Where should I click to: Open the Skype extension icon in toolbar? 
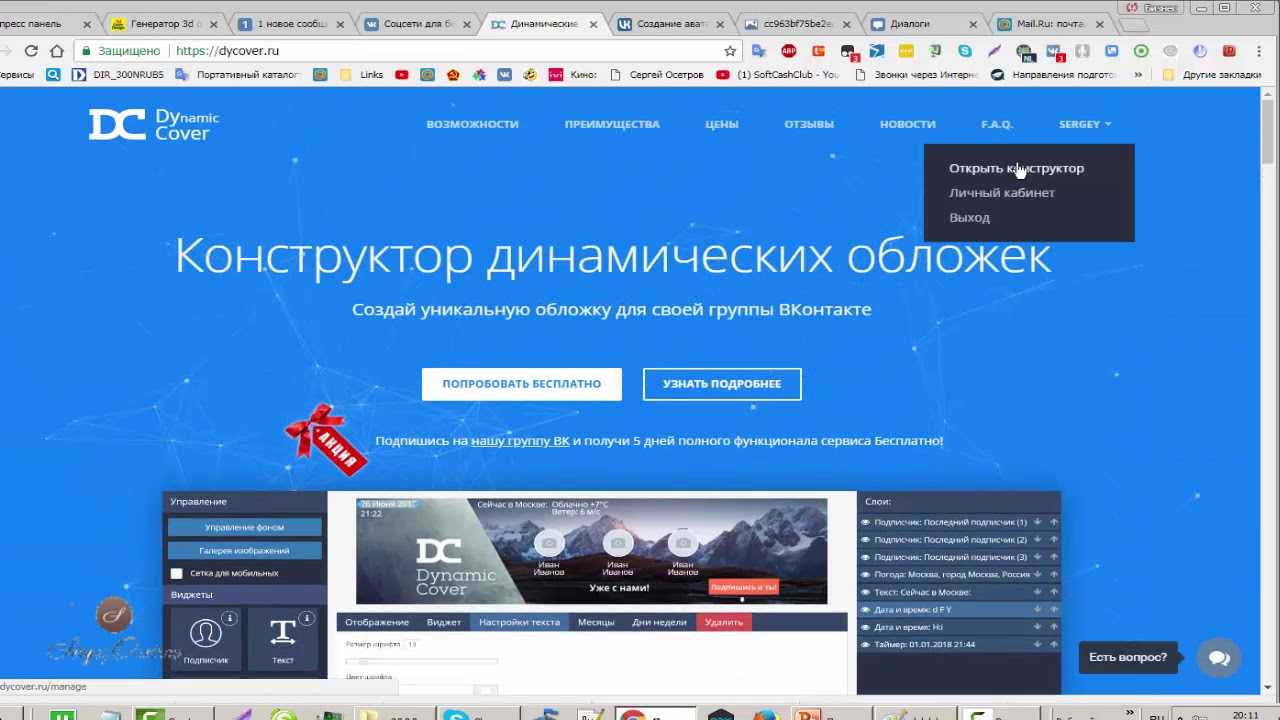point(965,51)
